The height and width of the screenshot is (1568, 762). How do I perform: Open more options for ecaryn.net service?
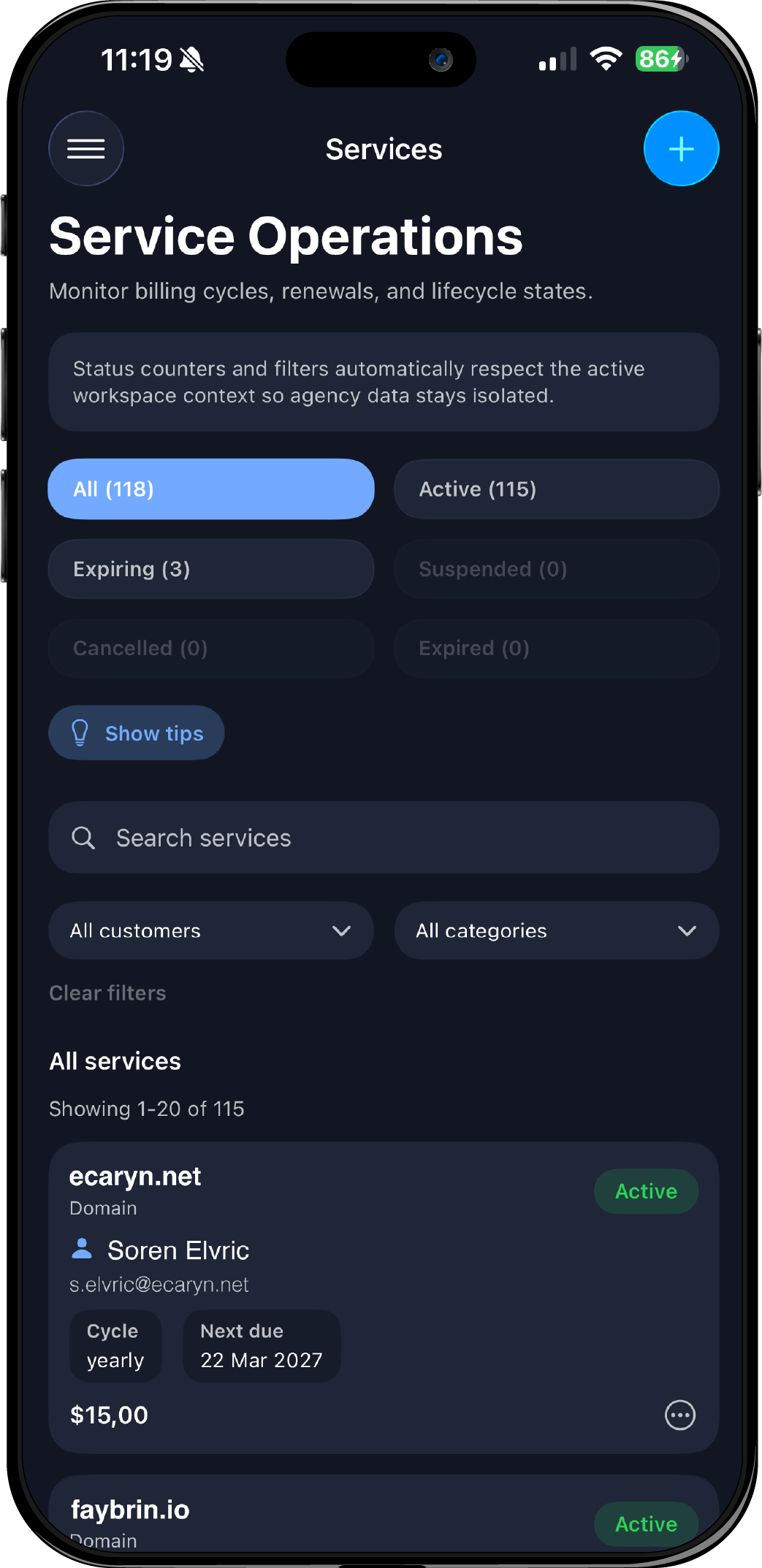tap(679, 1415)
